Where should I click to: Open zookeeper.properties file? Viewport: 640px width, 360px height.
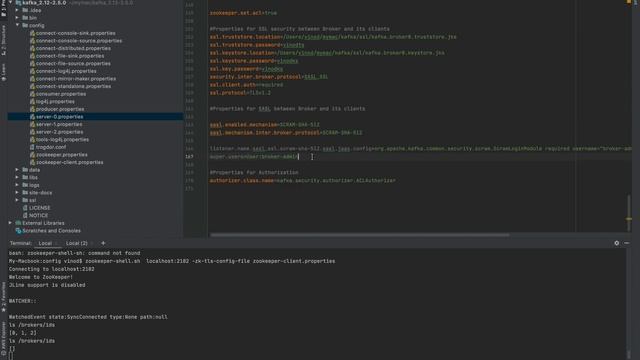62,155
